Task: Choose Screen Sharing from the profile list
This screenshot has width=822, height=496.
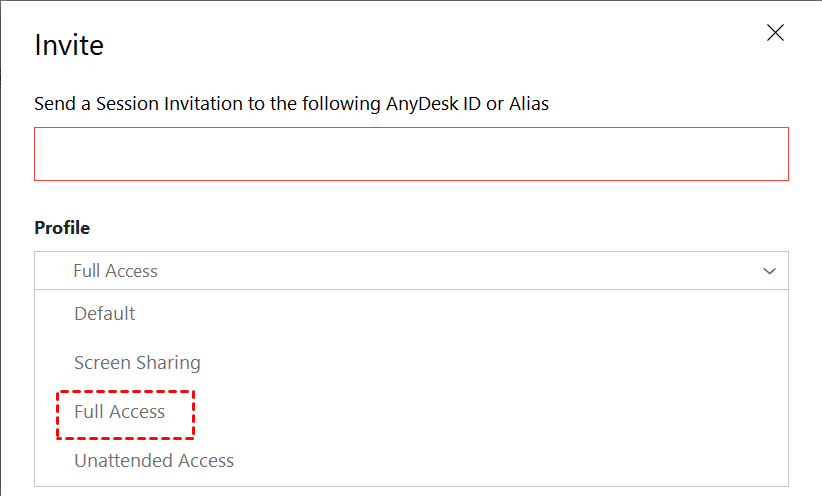Action: pyautogui.click(x=137, y=363)
